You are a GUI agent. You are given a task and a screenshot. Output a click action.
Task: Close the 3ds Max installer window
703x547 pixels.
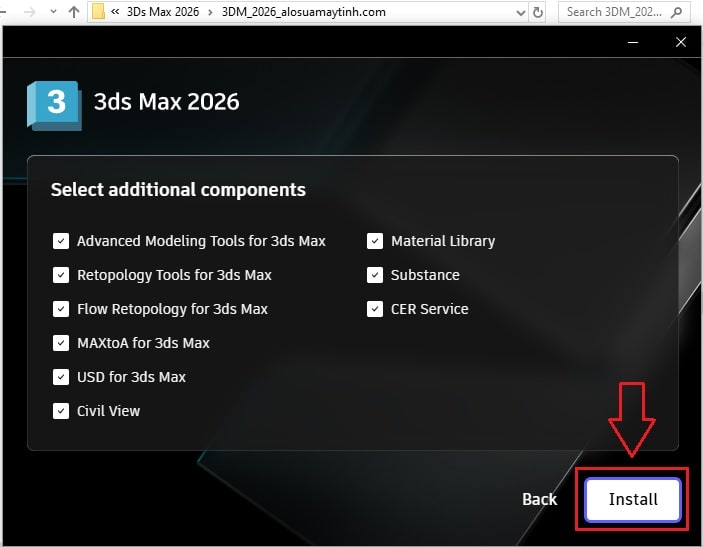coord(681,43)
